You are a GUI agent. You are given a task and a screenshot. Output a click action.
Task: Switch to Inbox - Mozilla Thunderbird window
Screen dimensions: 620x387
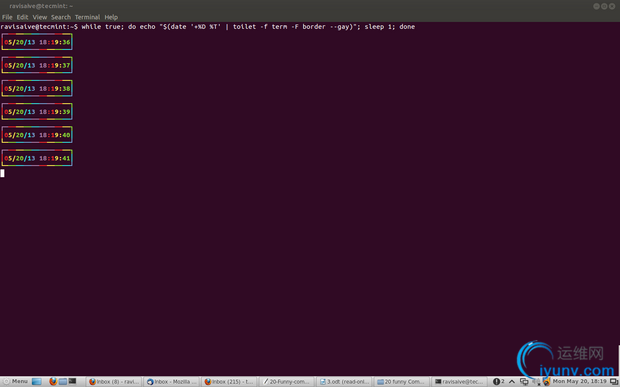pyautogui.click(x=172, y=381)
